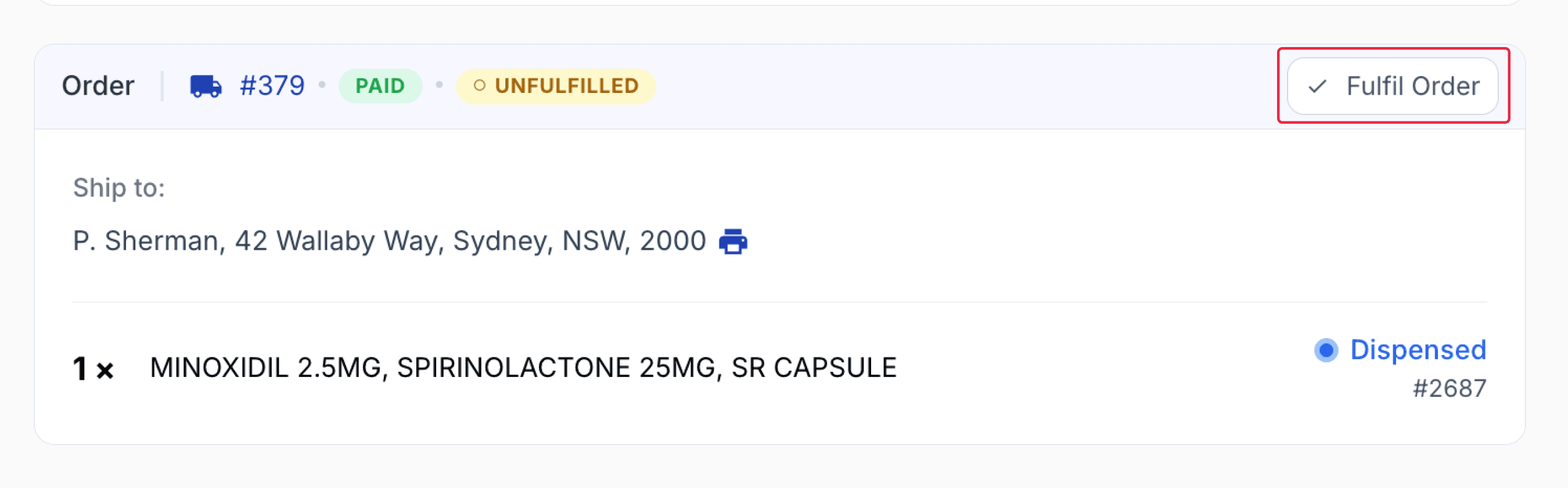
Task: Click the dispense reference #2687
Action: pyautogui.click(x=1450, y=388)
